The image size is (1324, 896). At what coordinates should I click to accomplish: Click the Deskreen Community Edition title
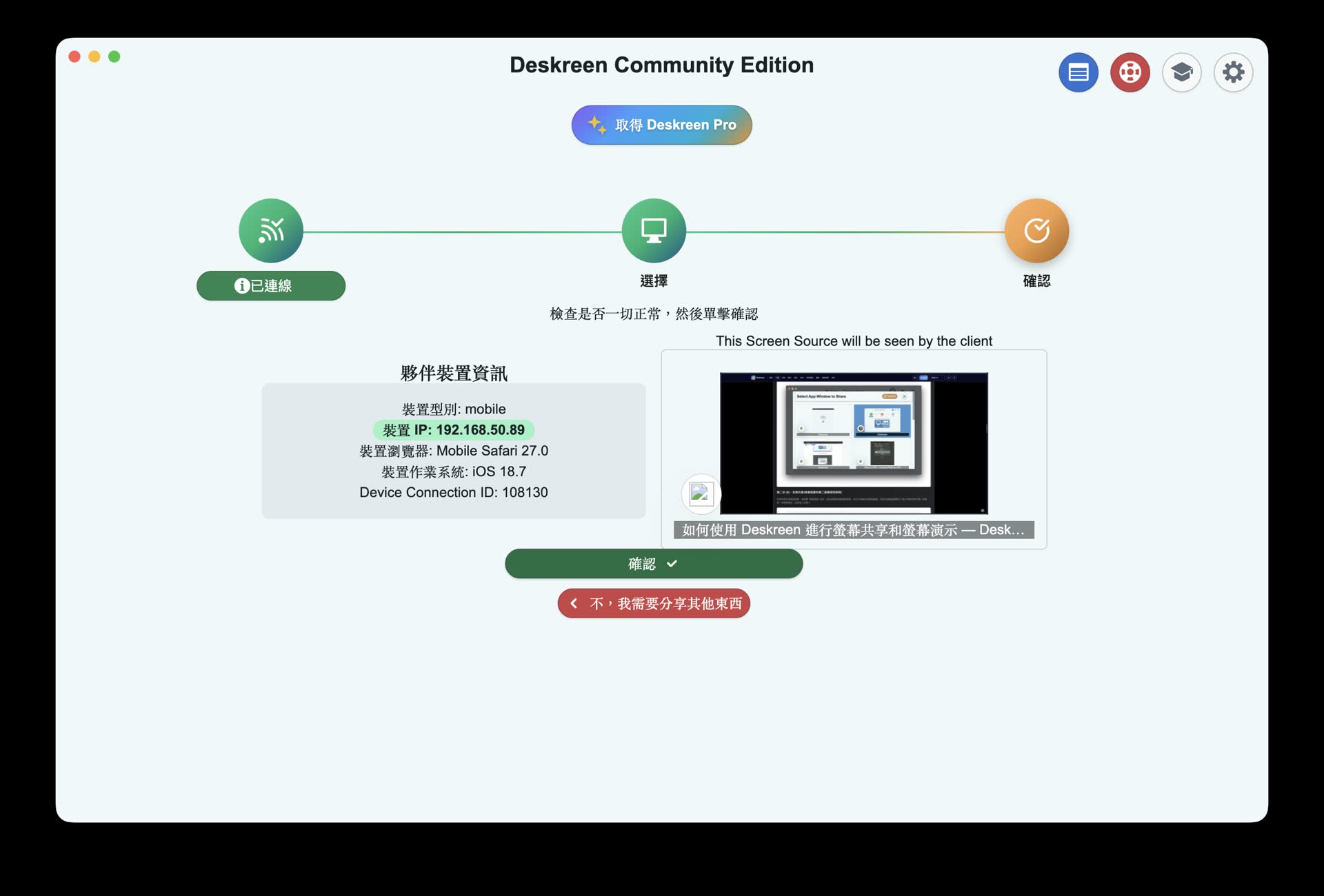[x=661, y=65]
